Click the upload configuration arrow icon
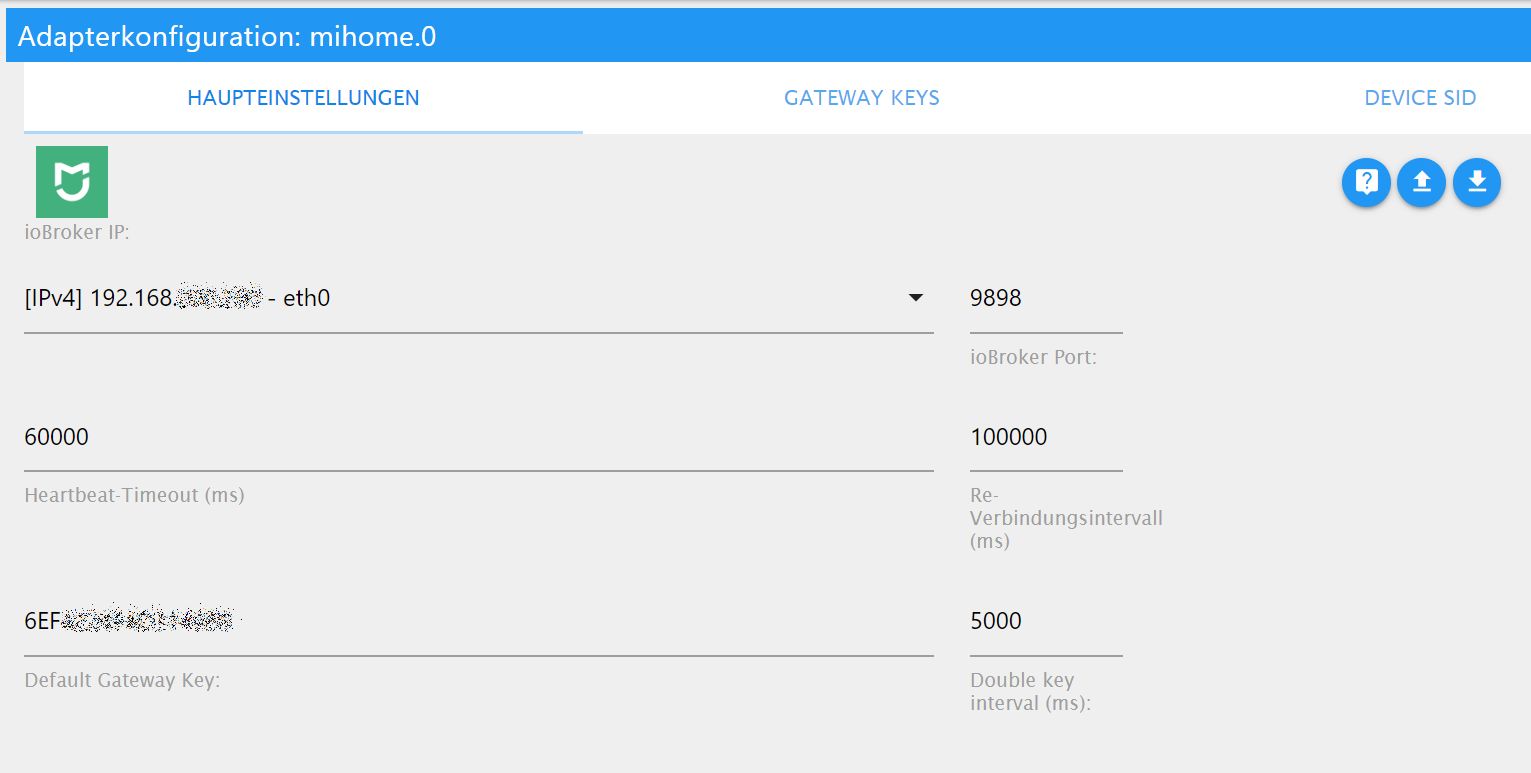Viewport: 1531px width, 773px height. click(1421, 182)
